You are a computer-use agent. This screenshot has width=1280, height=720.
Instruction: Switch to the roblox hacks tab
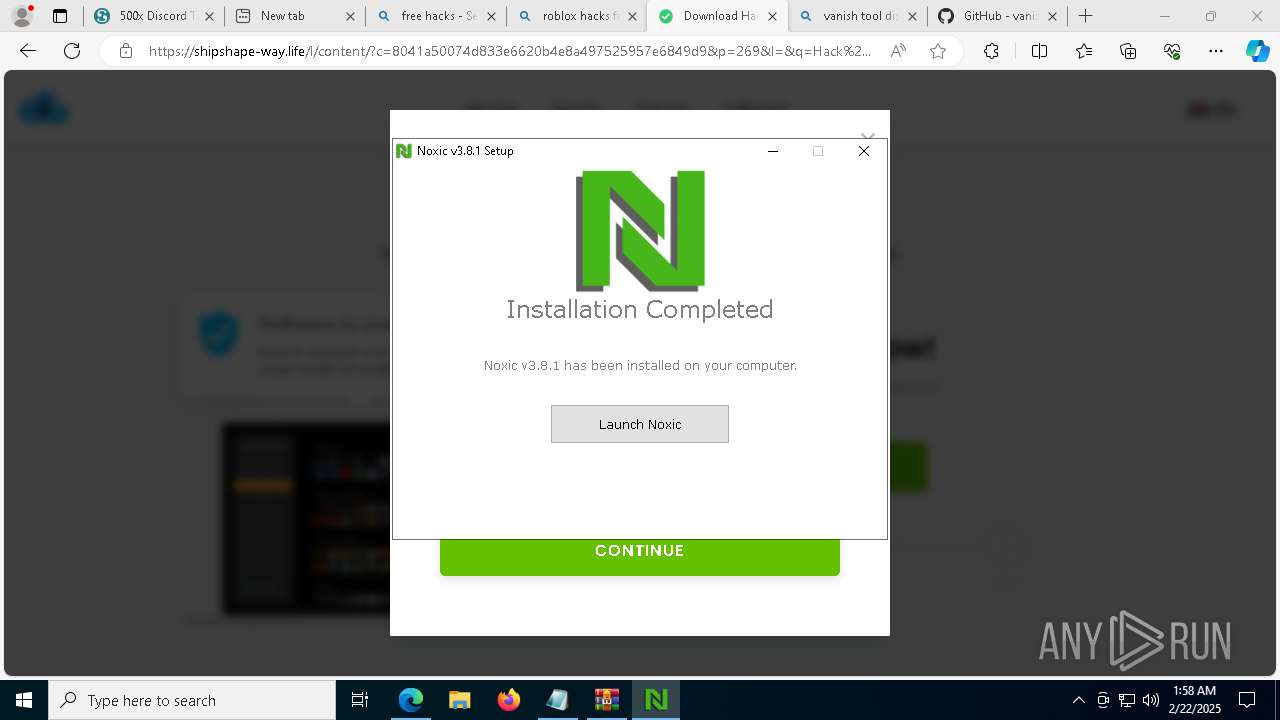pos(566,16)
